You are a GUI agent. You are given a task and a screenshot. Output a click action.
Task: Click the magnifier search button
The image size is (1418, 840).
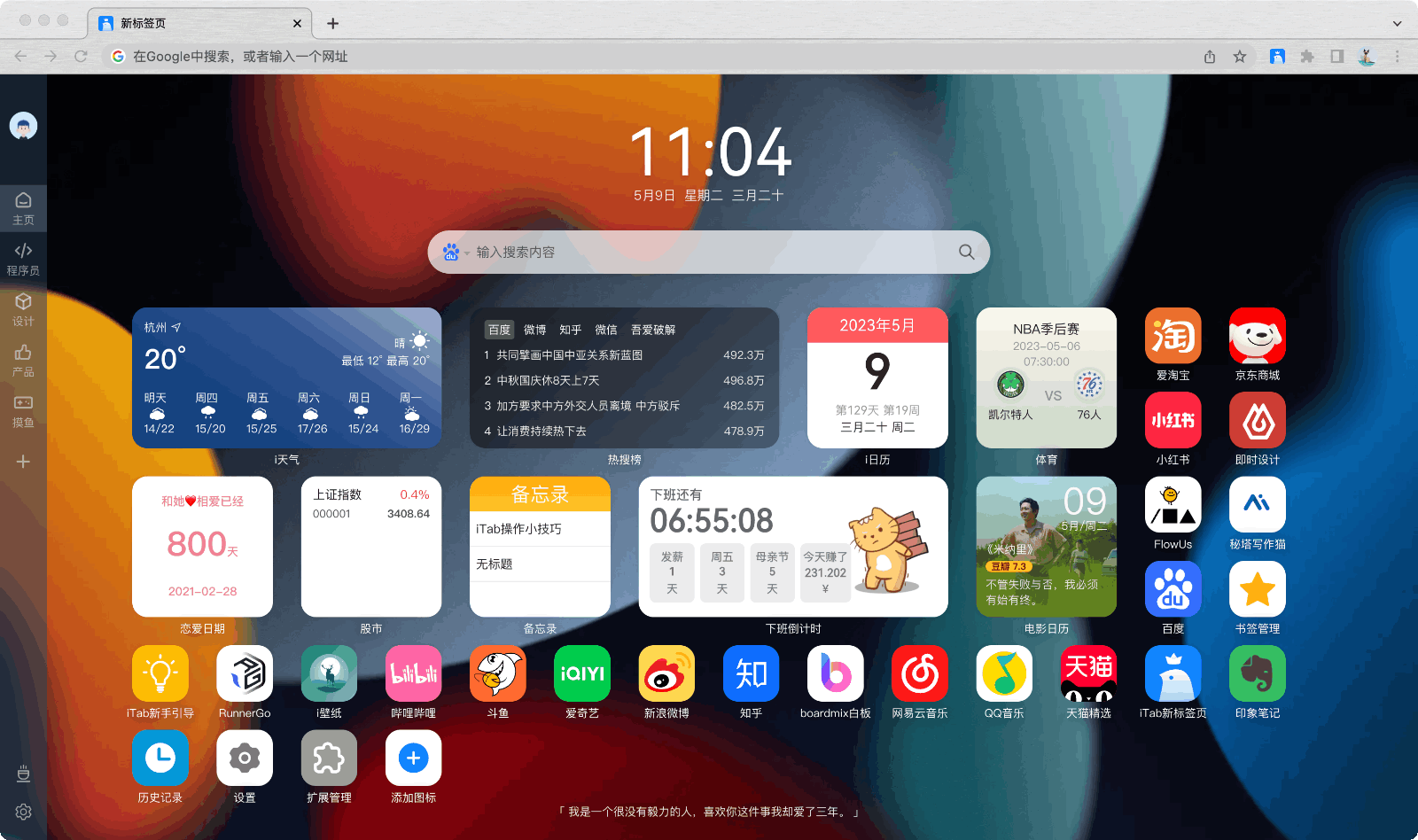point(966,253)
